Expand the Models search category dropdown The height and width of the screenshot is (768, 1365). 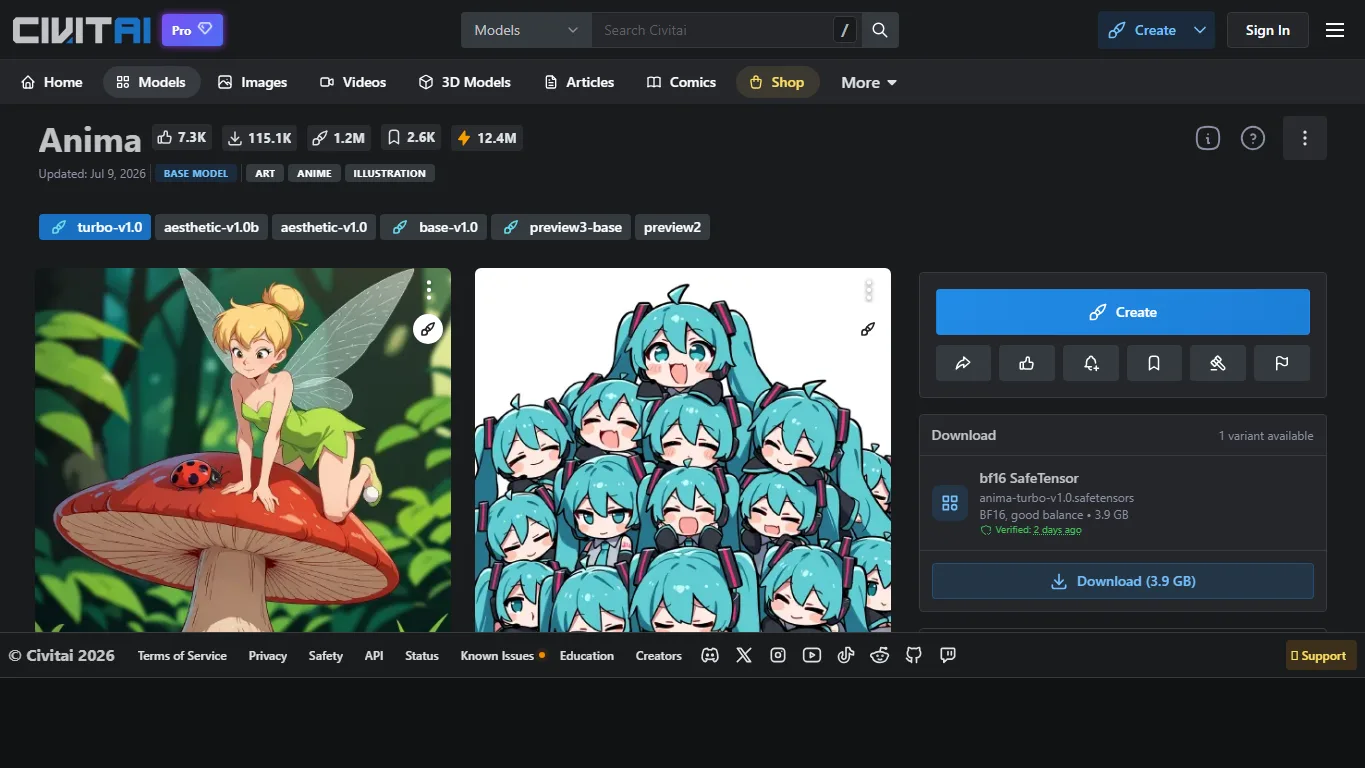click(526, 30)
